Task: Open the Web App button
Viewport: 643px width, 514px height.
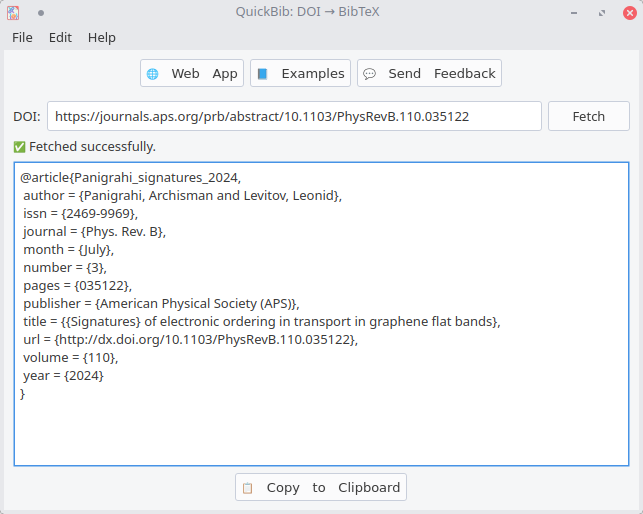Action: 192,73
